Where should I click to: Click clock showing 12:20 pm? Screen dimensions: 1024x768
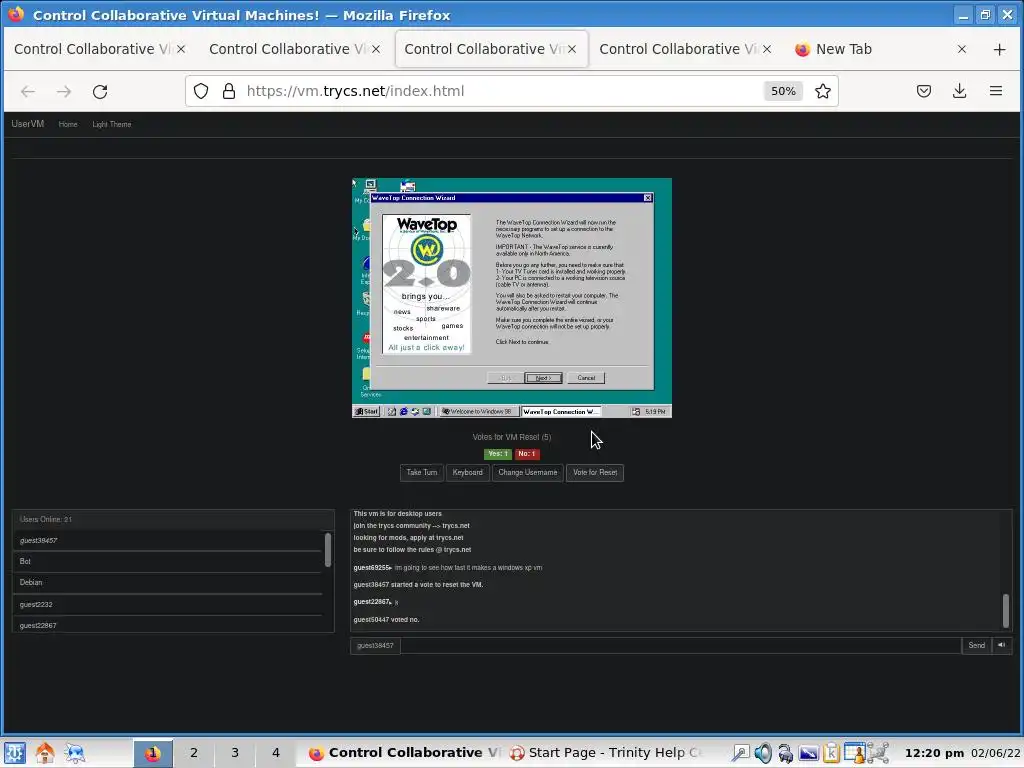(x=934, y=753)
